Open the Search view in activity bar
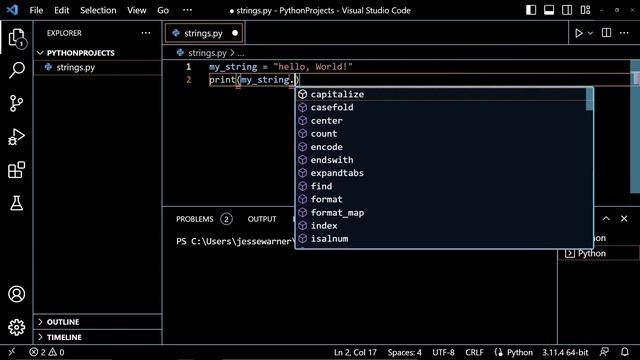640x360 pixels. [x=17, y=70]
